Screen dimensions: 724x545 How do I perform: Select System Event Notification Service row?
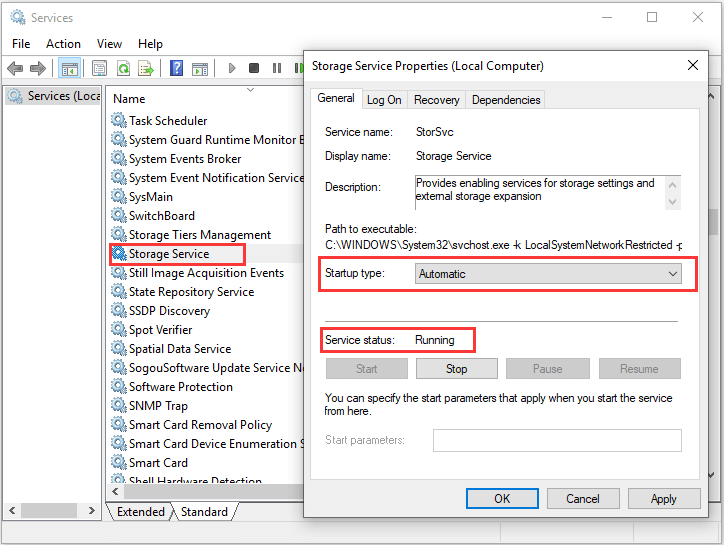pyautogui.click(x=216, y=177)
